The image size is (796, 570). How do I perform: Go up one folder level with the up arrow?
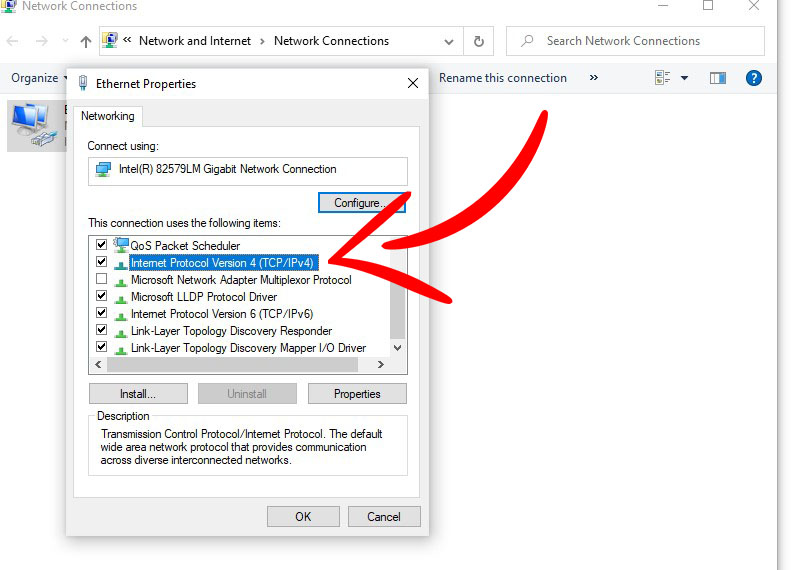[x=86, y=42]
